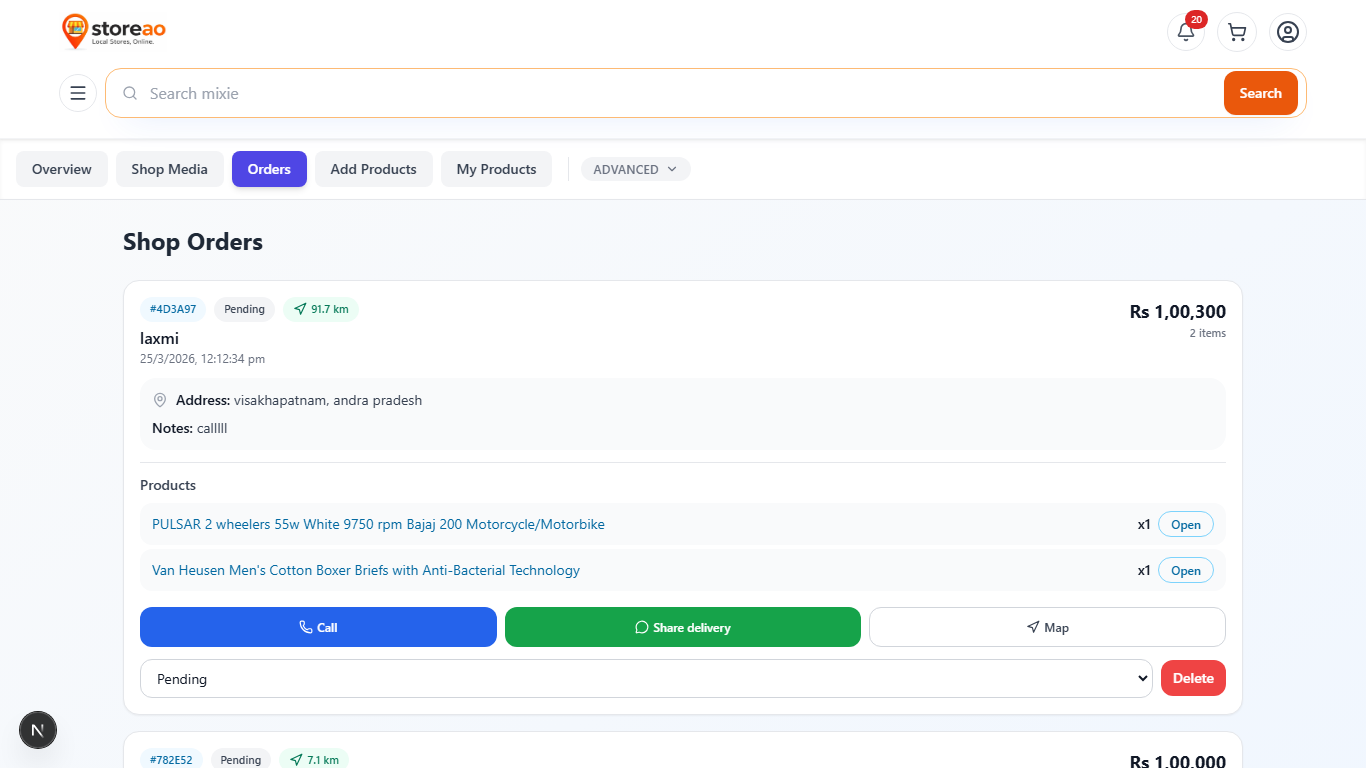Click the Next.js N badge icon
1366x768 pixels.
tap(38, 730)
